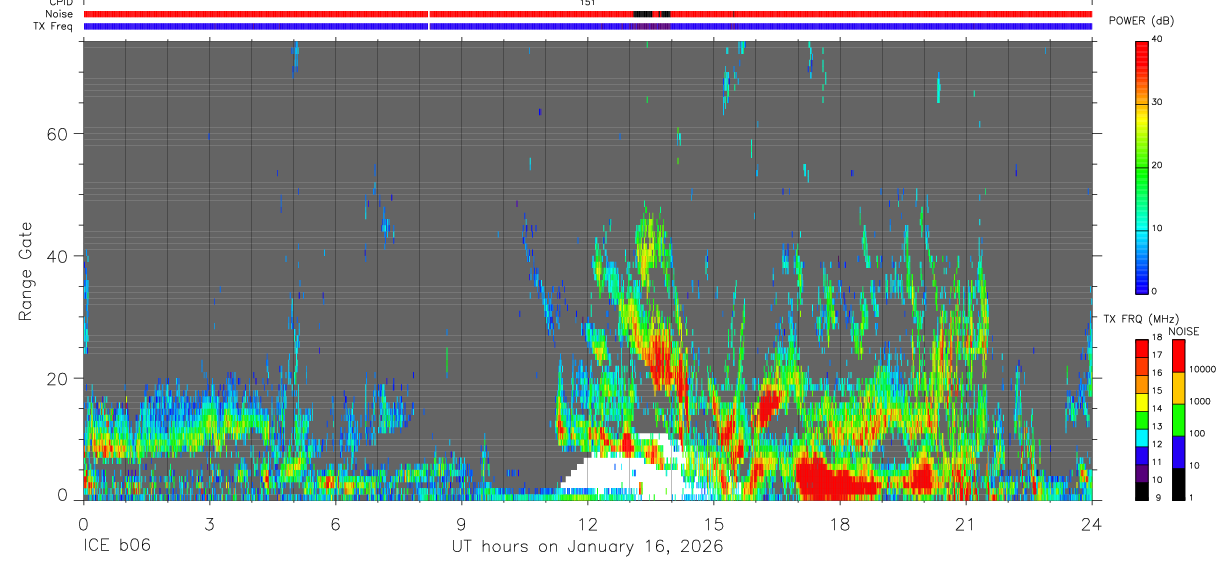Click 'UT hours on January 16, 2026' label

(589, 548)
